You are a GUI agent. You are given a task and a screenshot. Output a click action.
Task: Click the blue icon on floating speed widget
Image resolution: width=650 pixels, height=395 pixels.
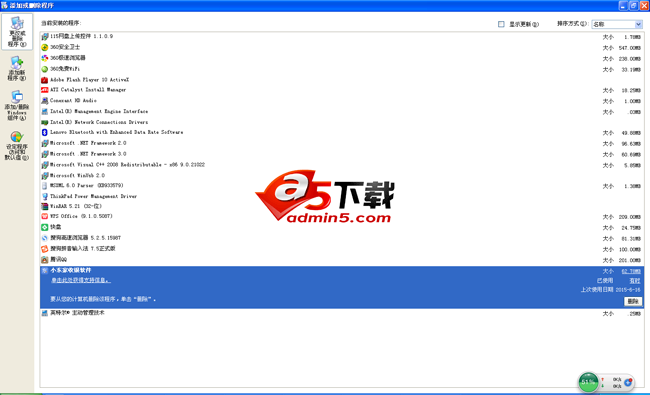pyautogui.click(x=628, y=382)
